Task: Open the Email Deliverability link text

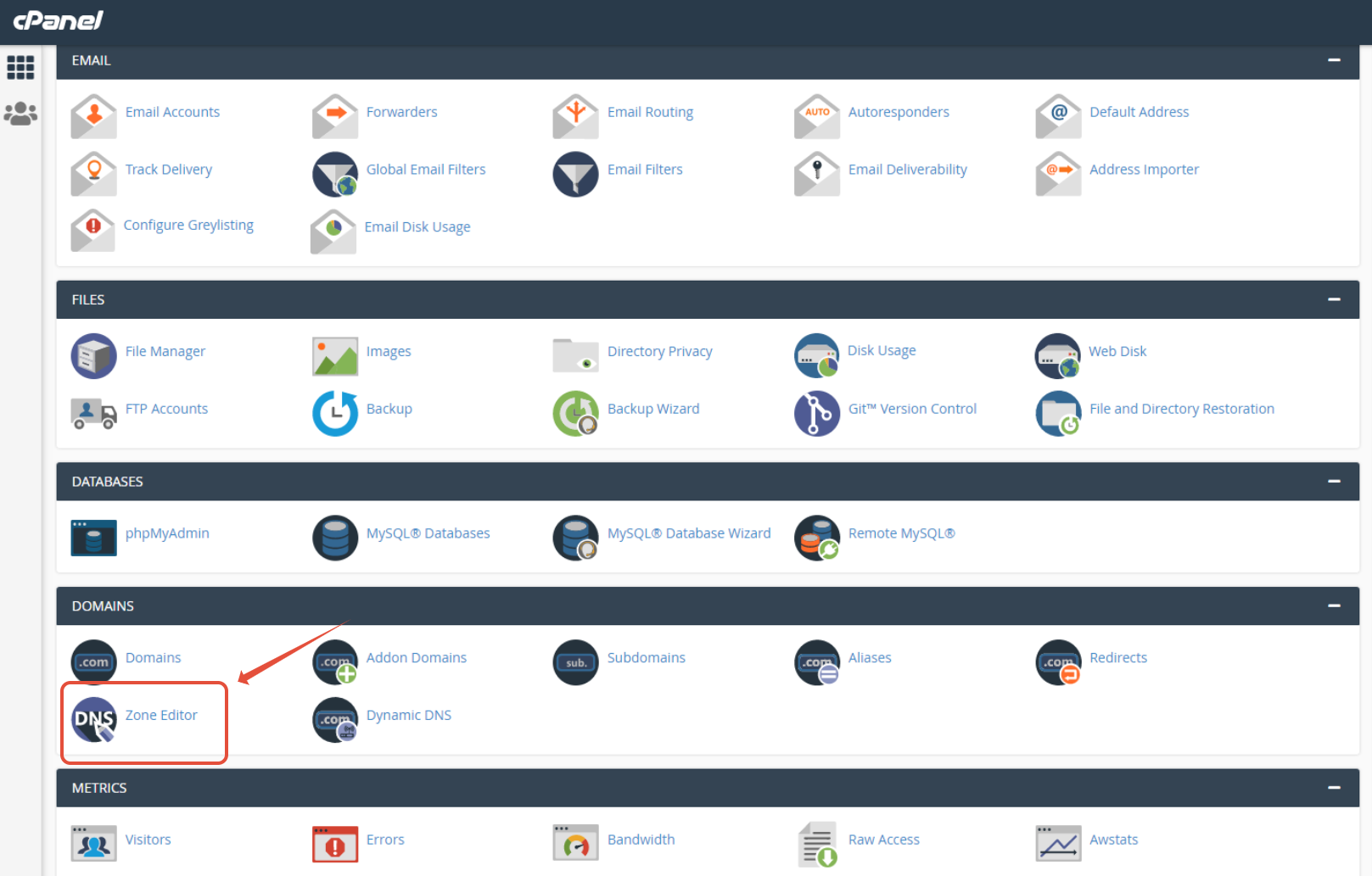Action: click(908, 170)
